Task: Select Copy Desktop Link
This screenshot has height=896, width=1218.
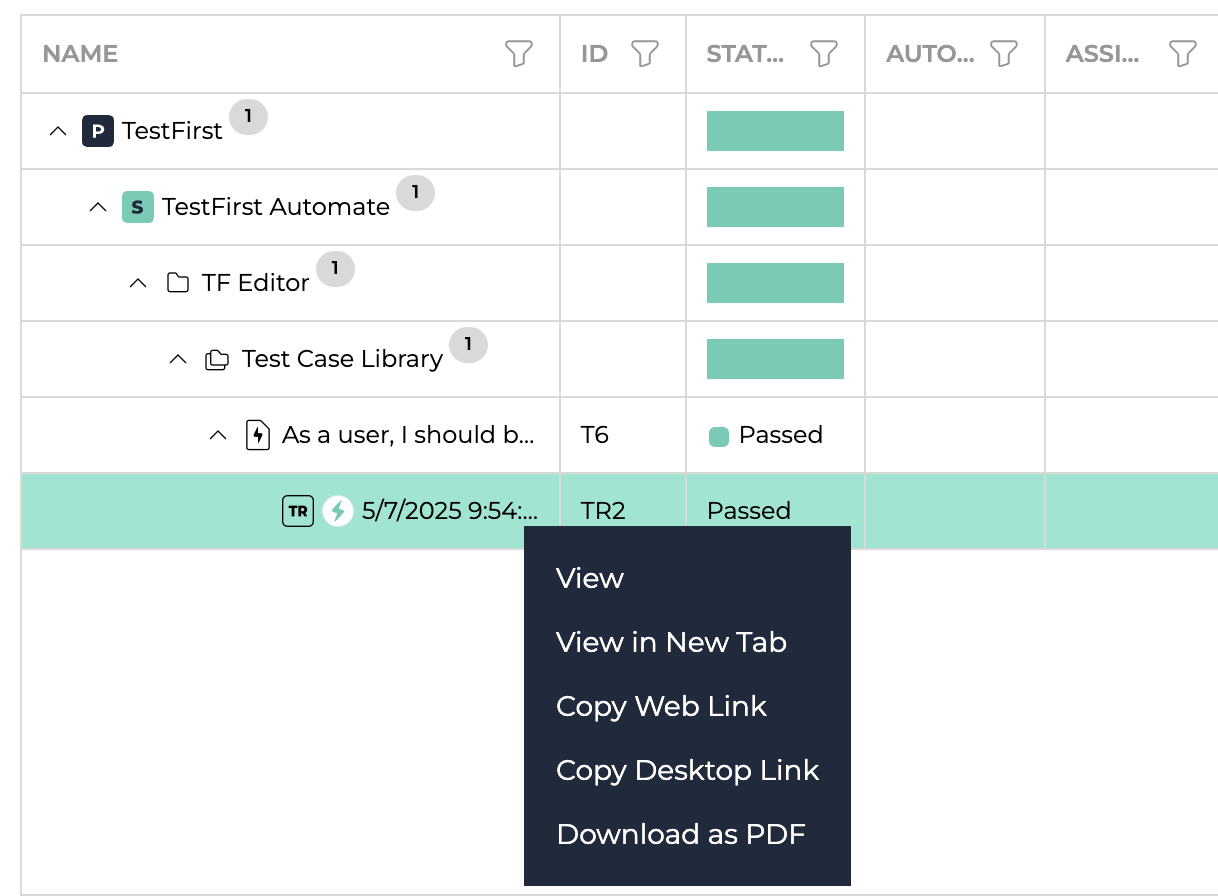Action: click(x=687, y=770)
